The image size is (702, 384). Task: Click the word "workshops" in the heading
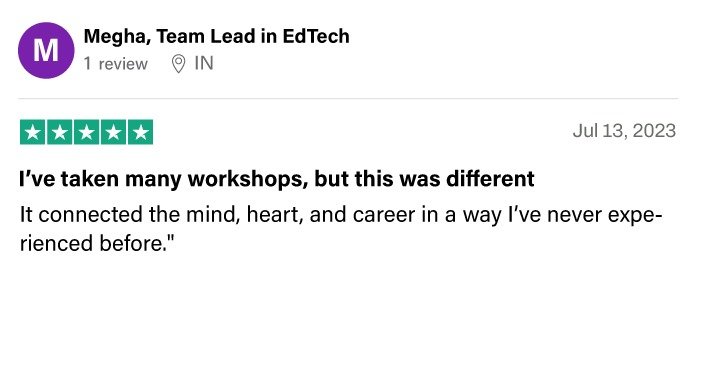(248, 179)
